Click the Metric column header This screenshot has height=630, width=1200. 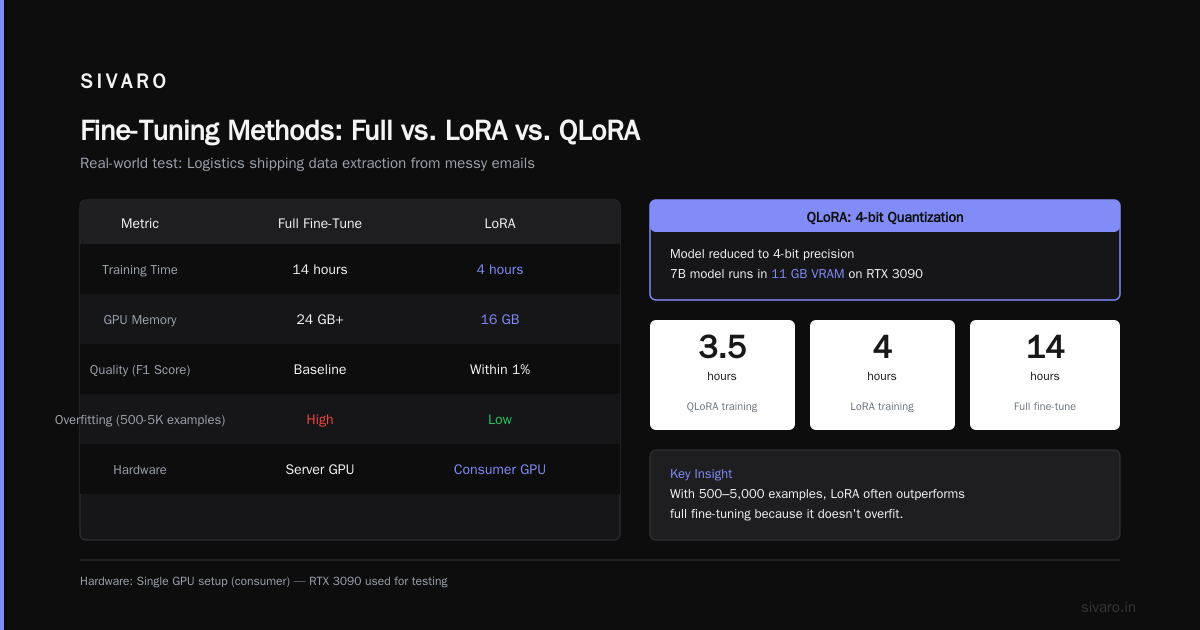point(140,224)
